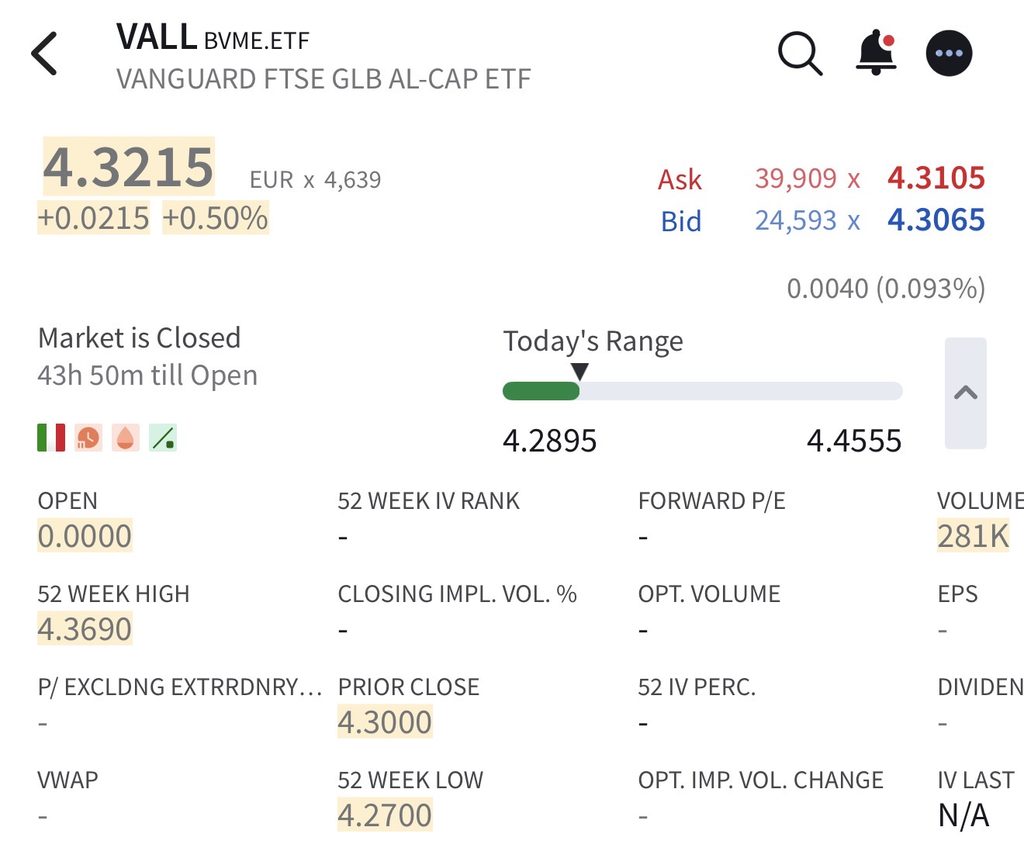
Task: Tap the 52 WEEK LOW value 4.2700
Action: click(385, 815)
